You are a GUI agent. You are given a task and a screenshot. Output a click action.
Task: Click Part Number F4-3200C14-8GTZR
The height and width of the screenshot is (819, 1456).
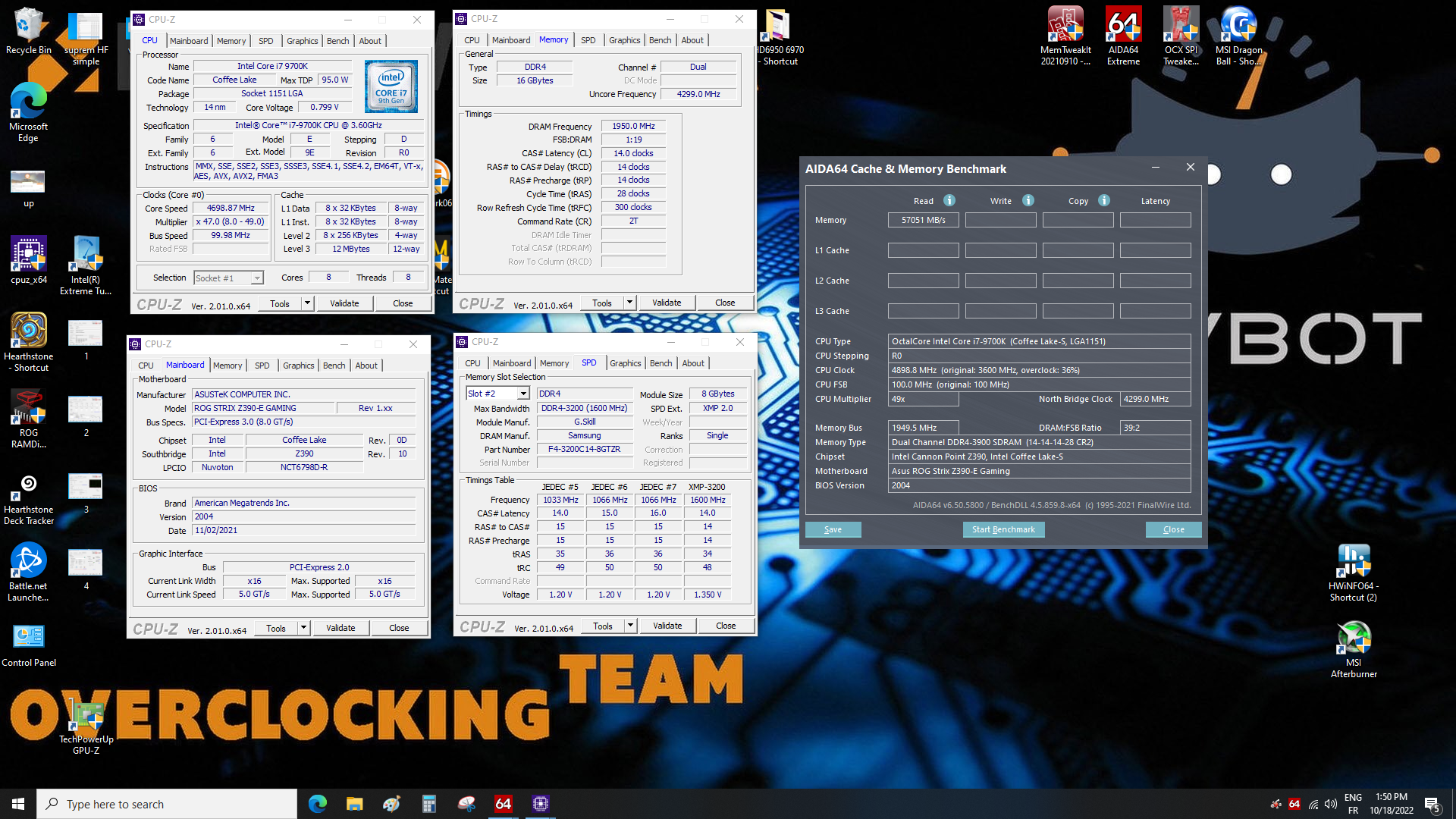(584, 449)
